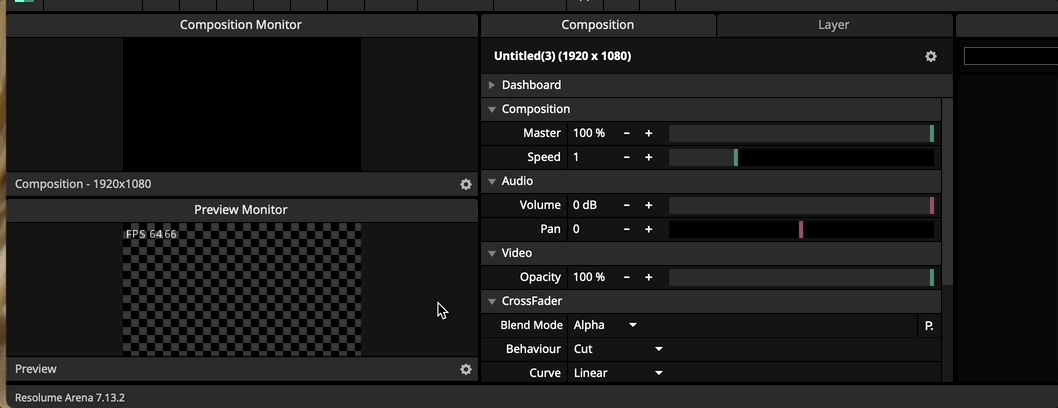Click the P. button beside Blend Mode
Screen dimensions: 1058x408
click(929, 325)
